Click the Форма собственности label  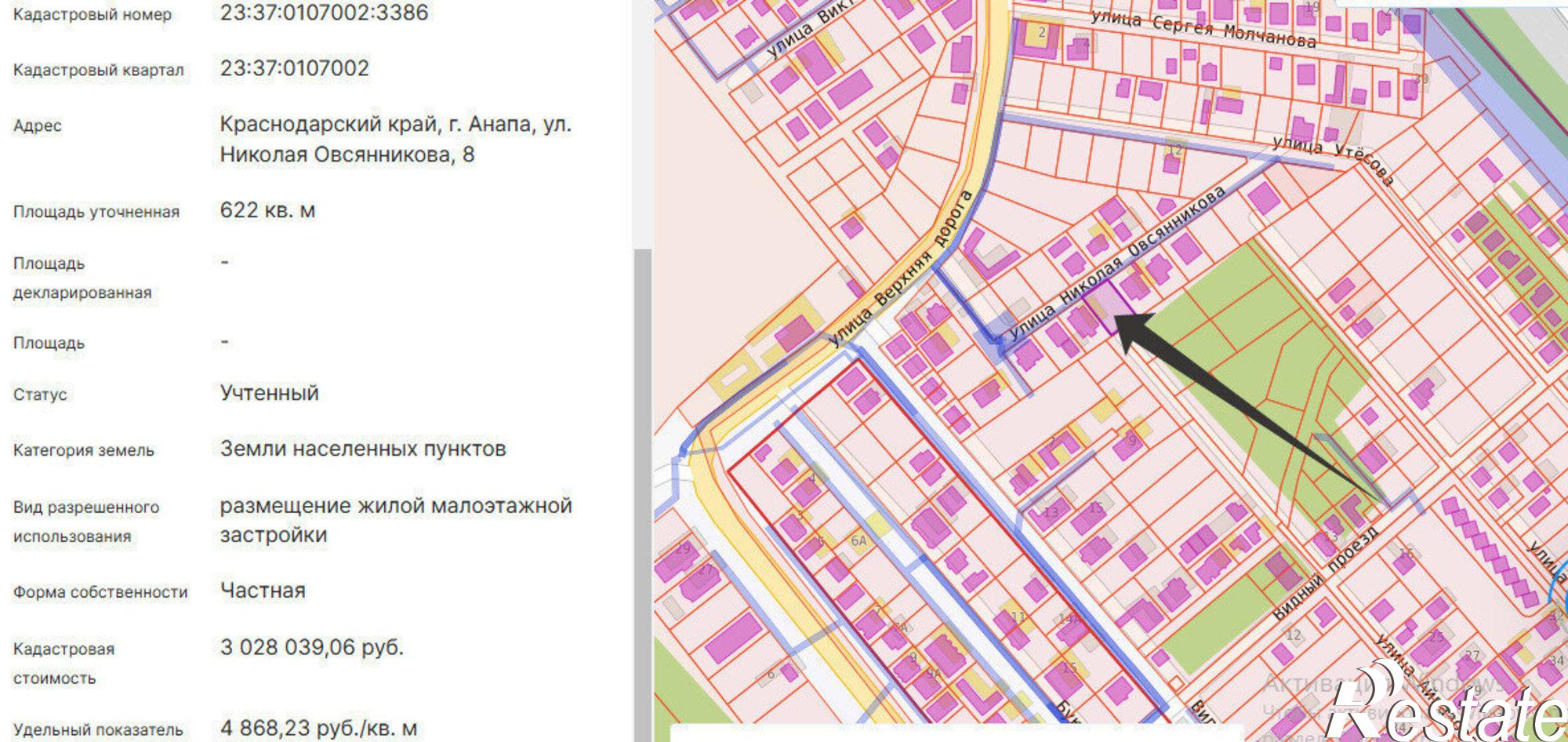pyautogui.click(x=100, y=593)
